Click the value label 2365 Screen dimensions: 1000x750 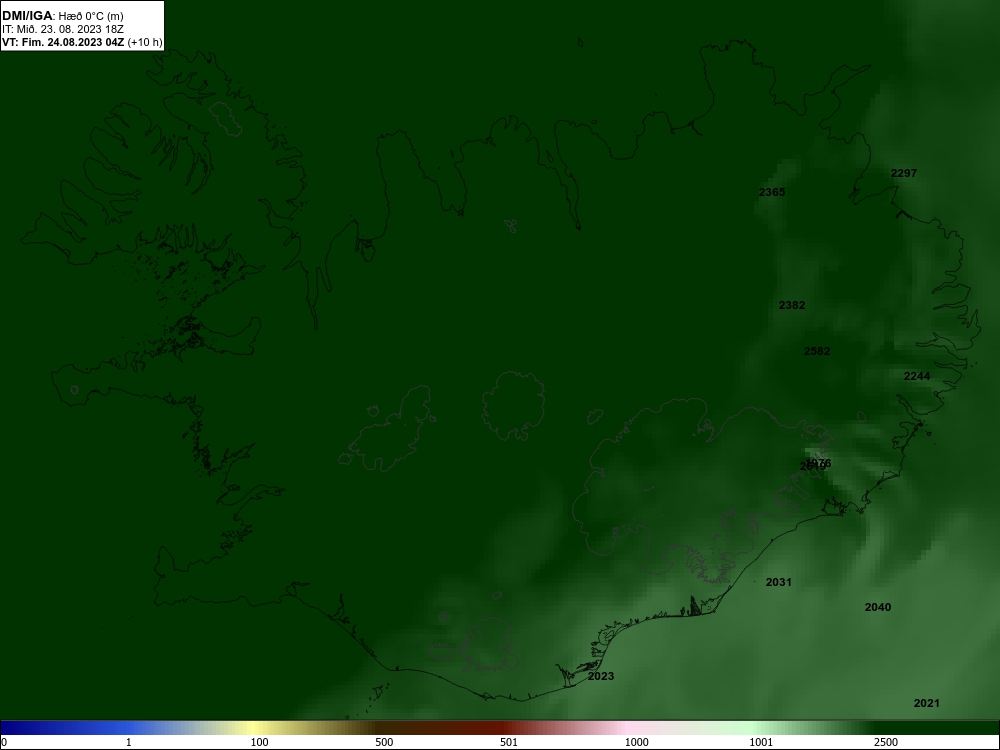tap(772, 192)
